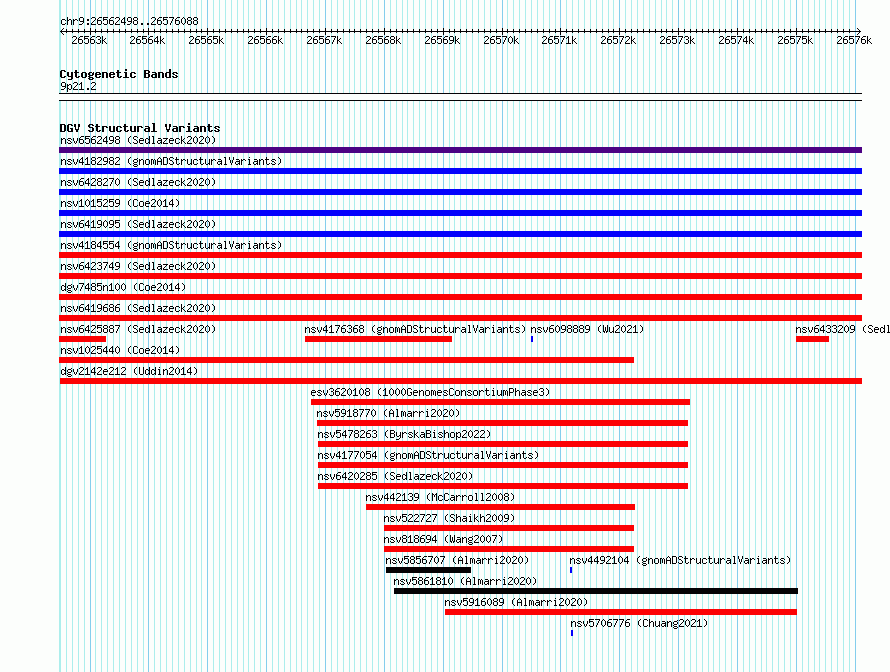The width and height of the screenshot is (890, 672).
Task: Click the red nsv5918770 bar
Action: pos(502,423)
